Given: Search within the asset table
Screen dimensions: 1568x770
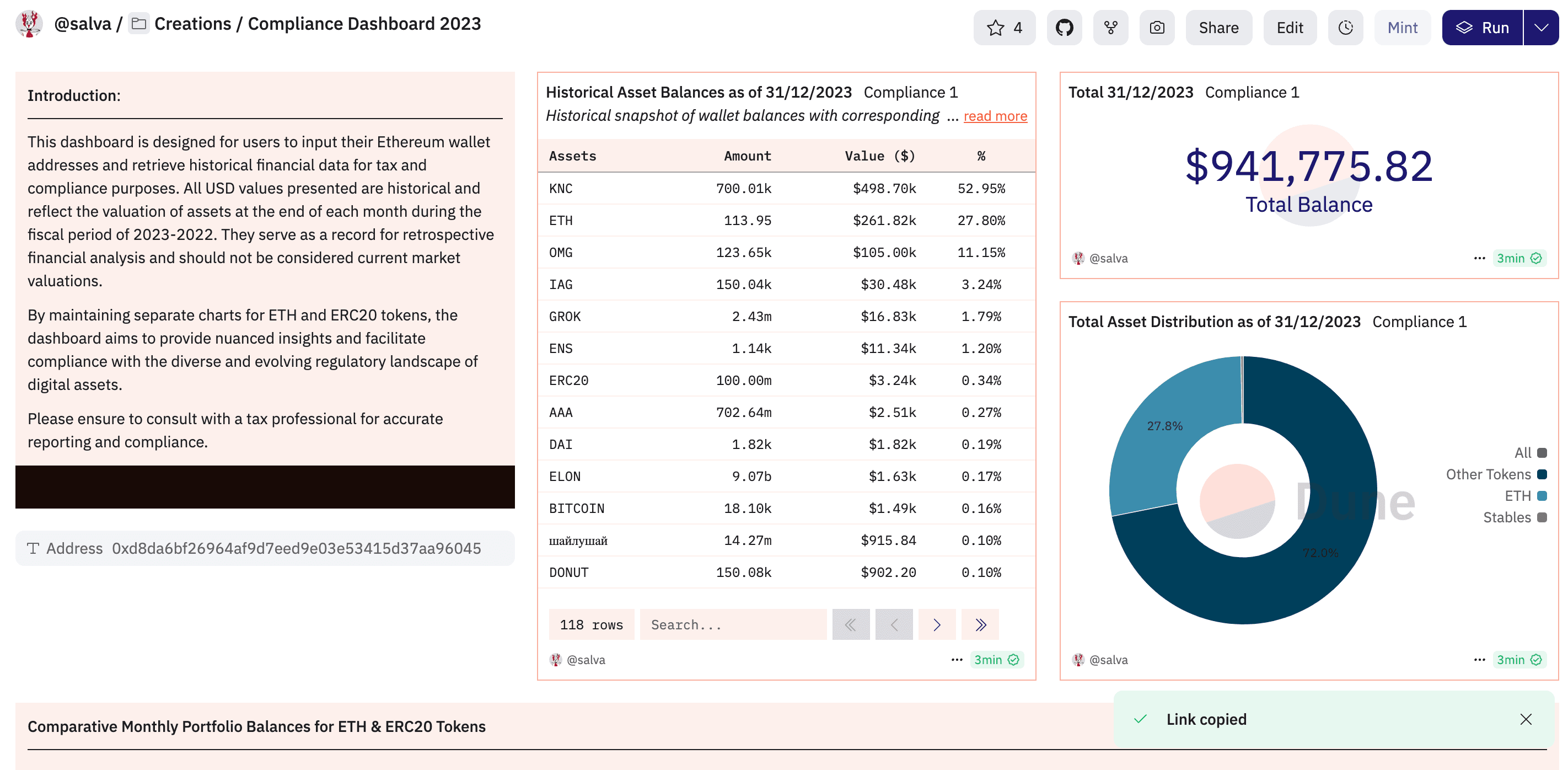Looking at the screenshot, I should [x=732, y=624].
